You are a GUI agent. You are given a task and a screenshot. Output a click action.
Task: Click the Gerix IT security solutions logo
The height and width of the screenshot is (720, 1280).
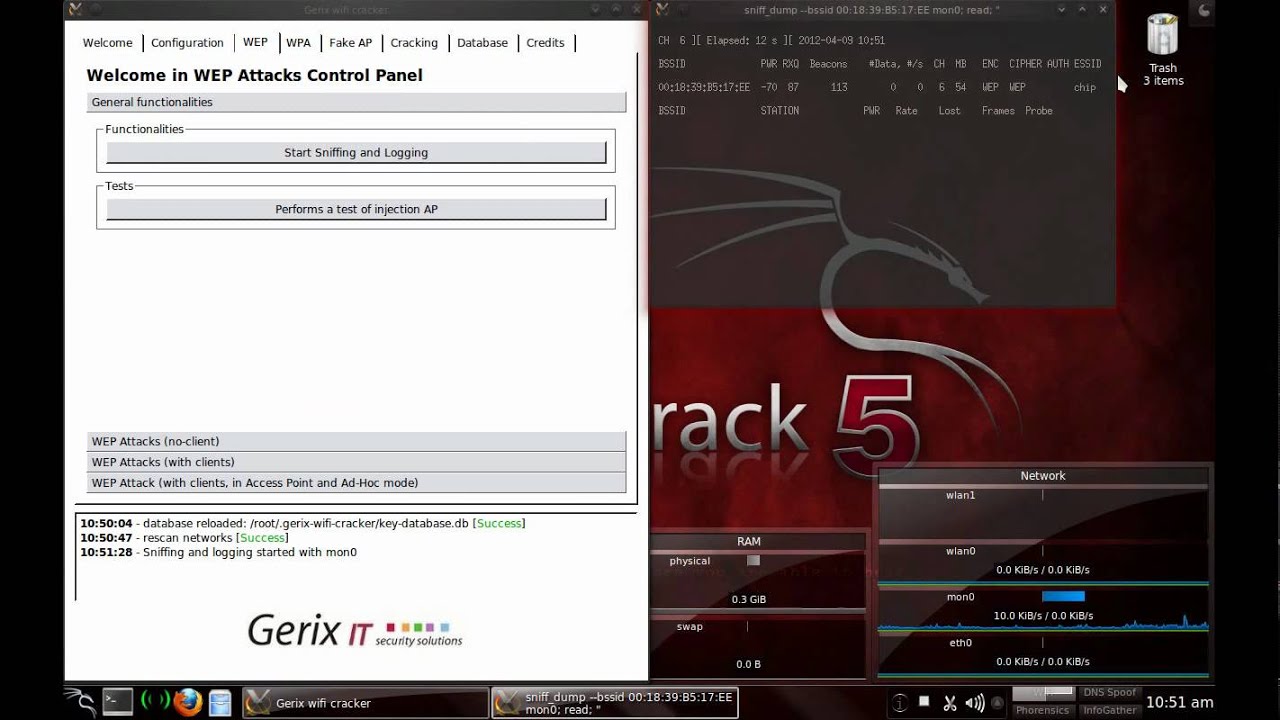355,631
